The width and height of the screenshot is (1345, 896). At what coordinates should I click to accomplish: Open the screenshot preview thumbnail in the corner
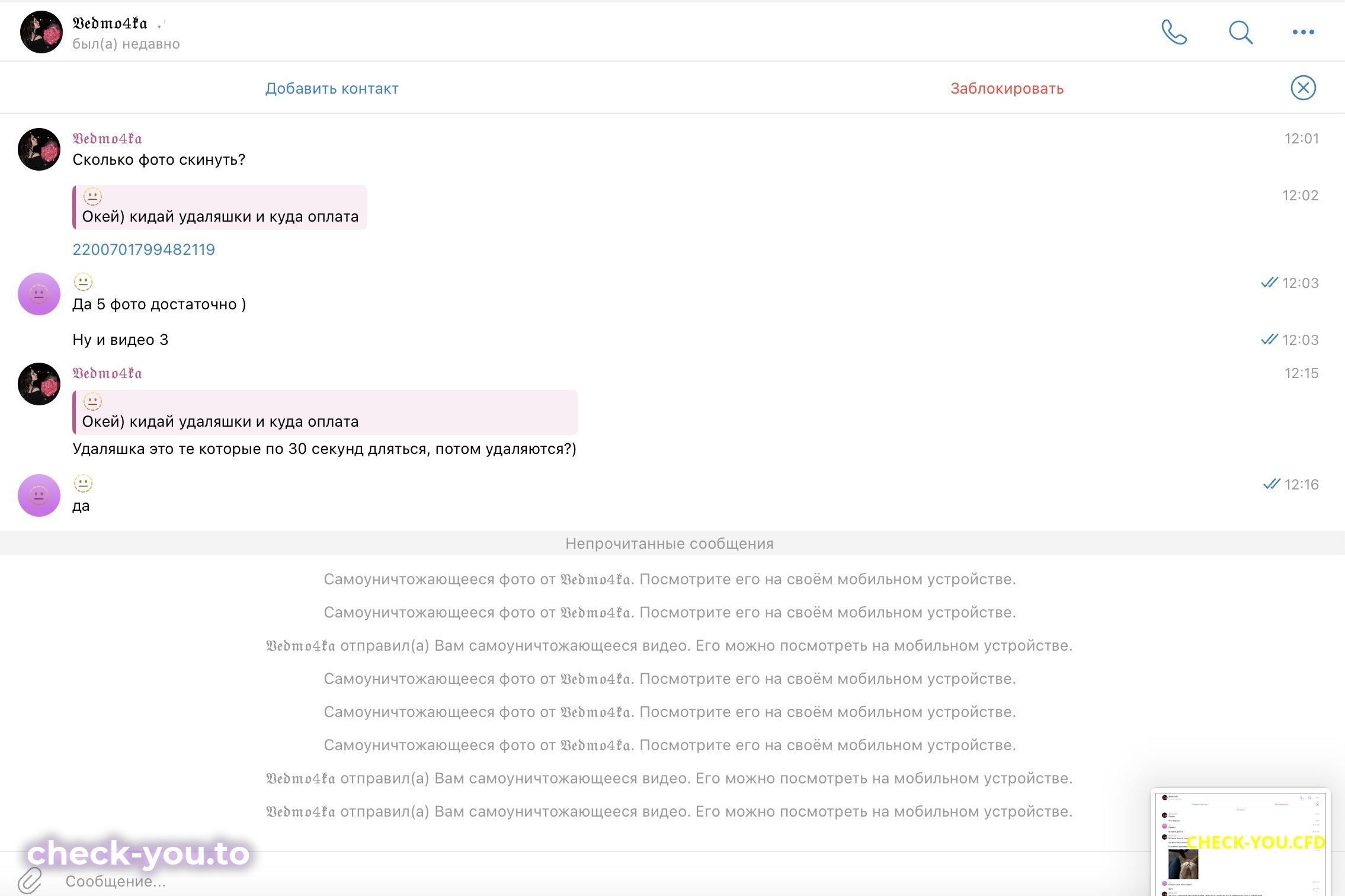tap(1240, 843)
